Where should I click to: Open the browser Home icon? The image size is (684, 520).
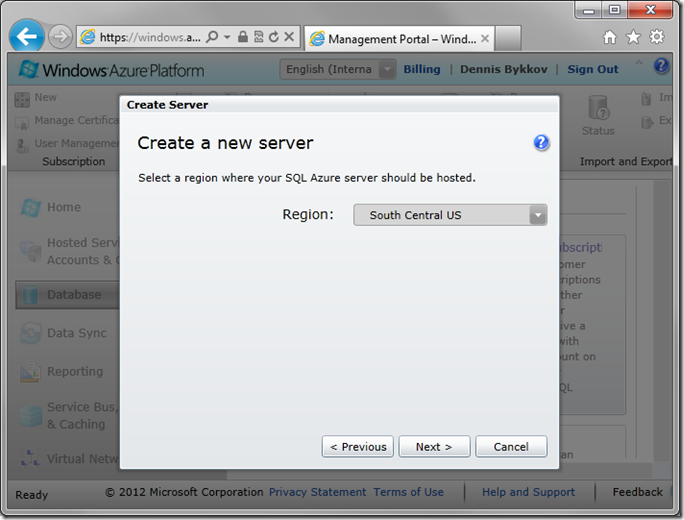click(x=610, y=37)
